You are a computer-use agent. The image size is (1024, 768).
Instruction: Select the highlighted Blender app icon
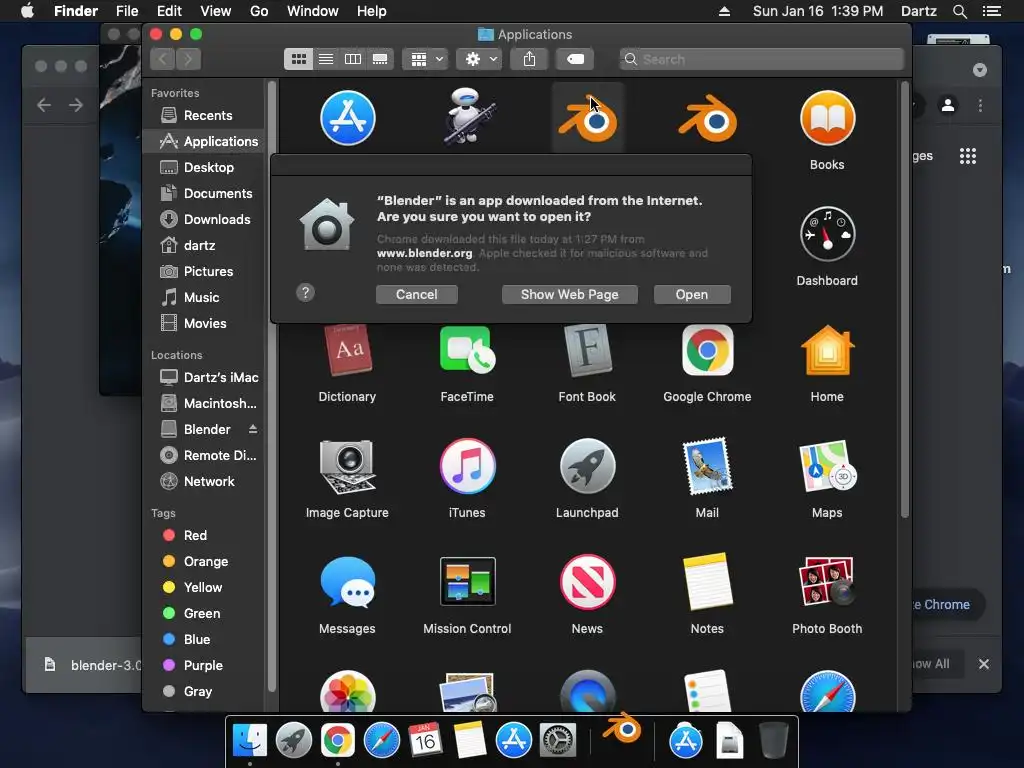click(588, 118)
